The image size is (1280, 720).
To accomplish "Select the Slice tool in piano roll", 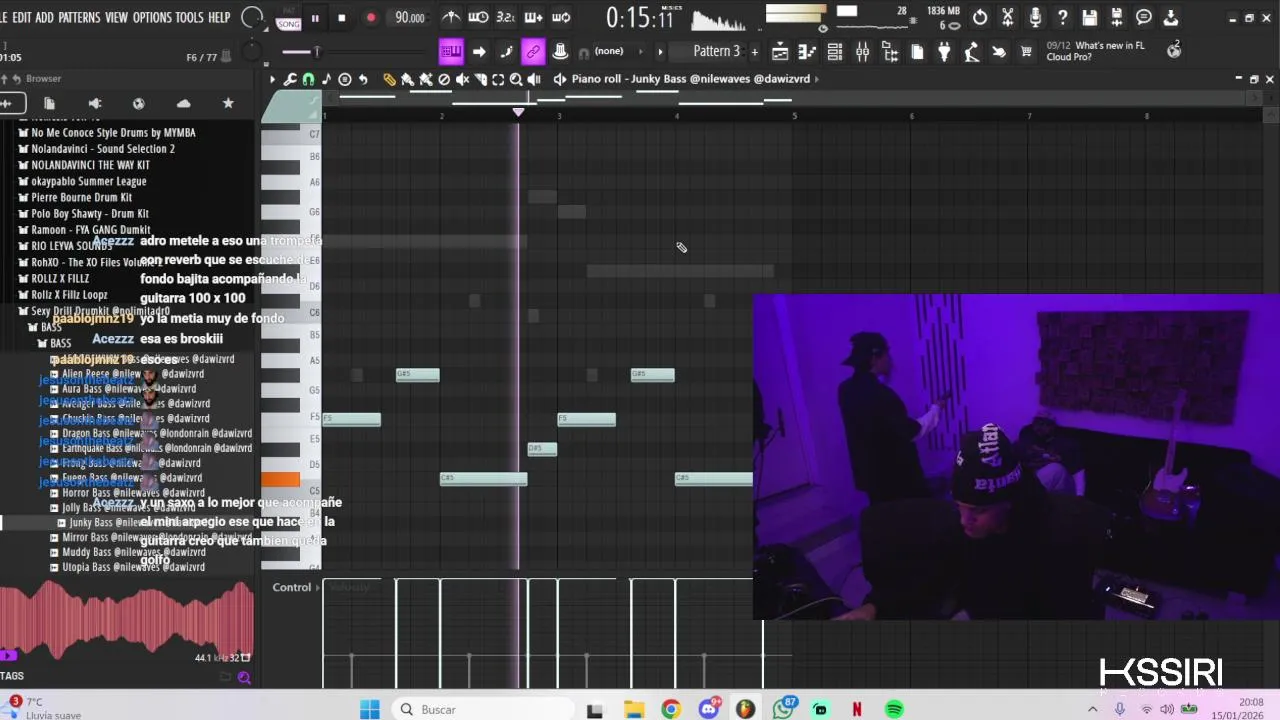I will 480,79.
